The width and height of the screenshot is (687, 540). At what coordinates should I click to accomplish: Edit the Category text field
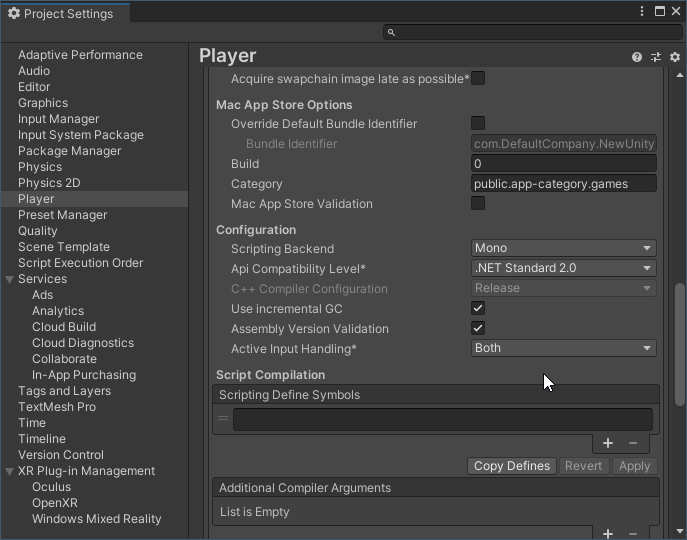point(563,184)
